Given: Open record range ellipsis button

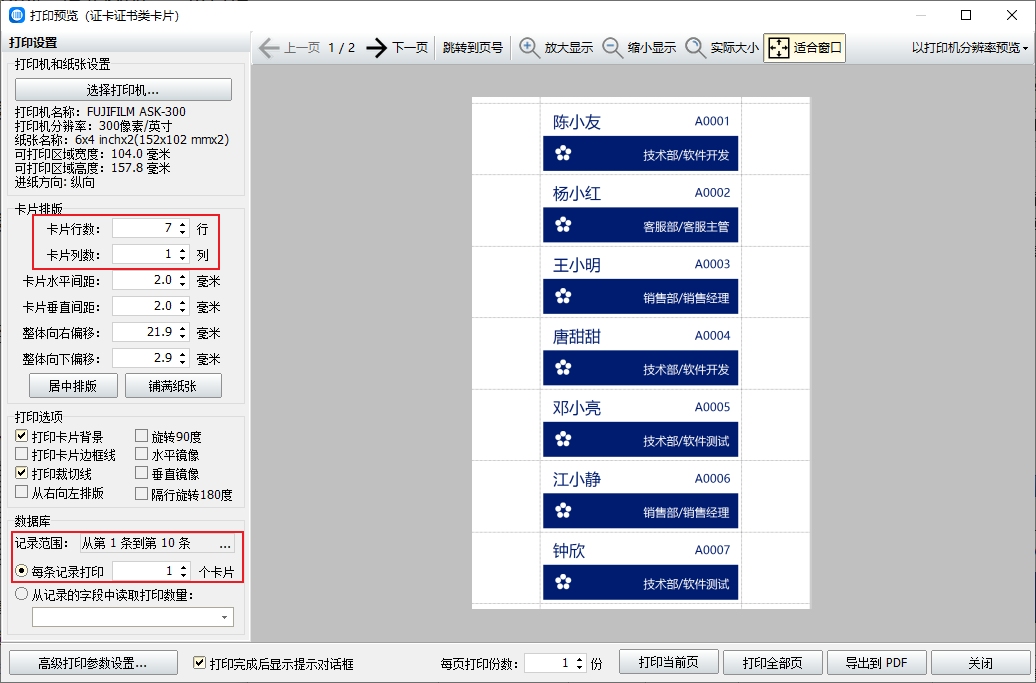Looking at the screenshot, I should (x=225, y=544).
